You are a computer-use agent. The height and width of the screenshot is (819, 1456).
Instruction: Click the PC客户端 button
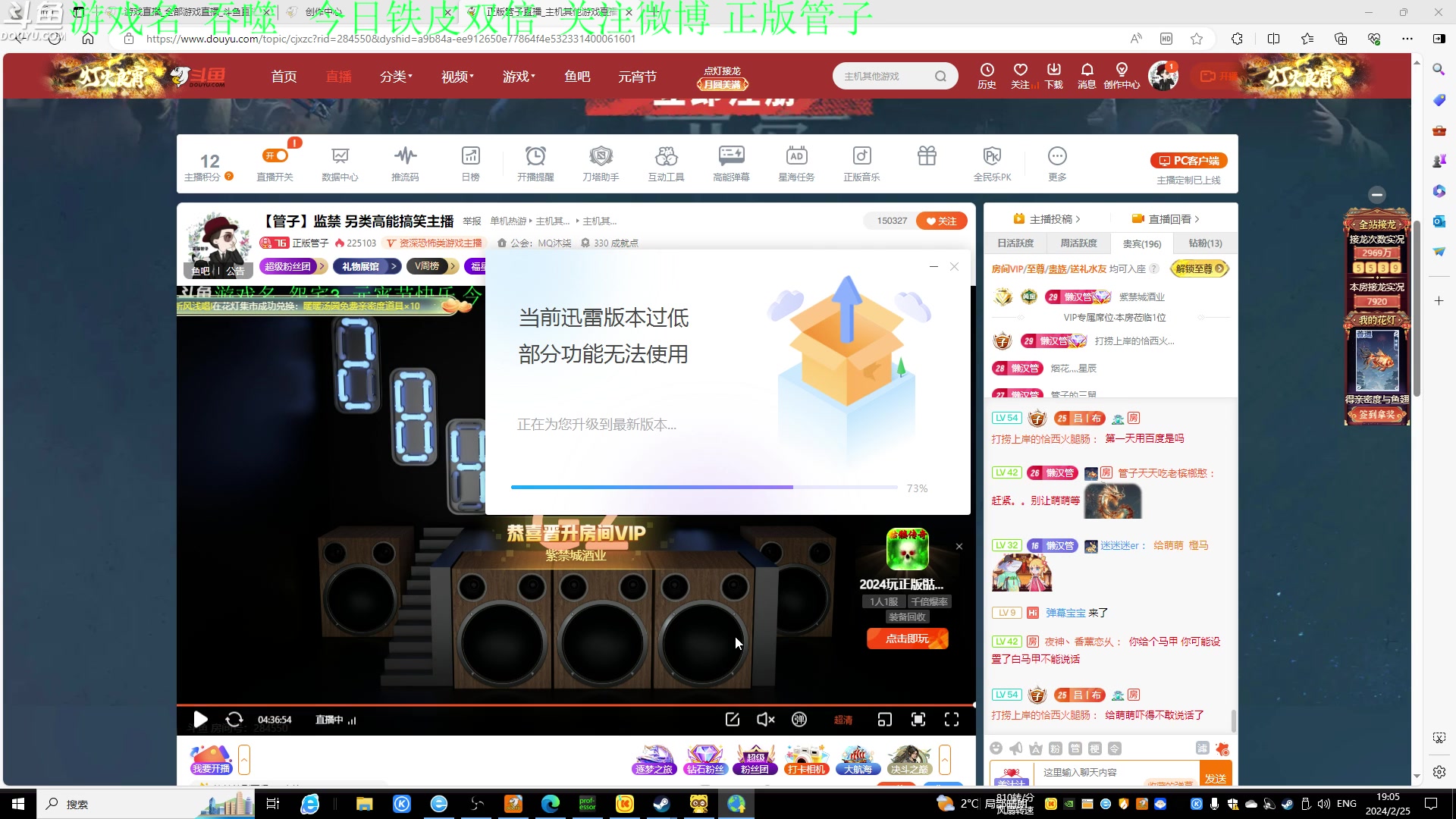tap(1188, 161)
